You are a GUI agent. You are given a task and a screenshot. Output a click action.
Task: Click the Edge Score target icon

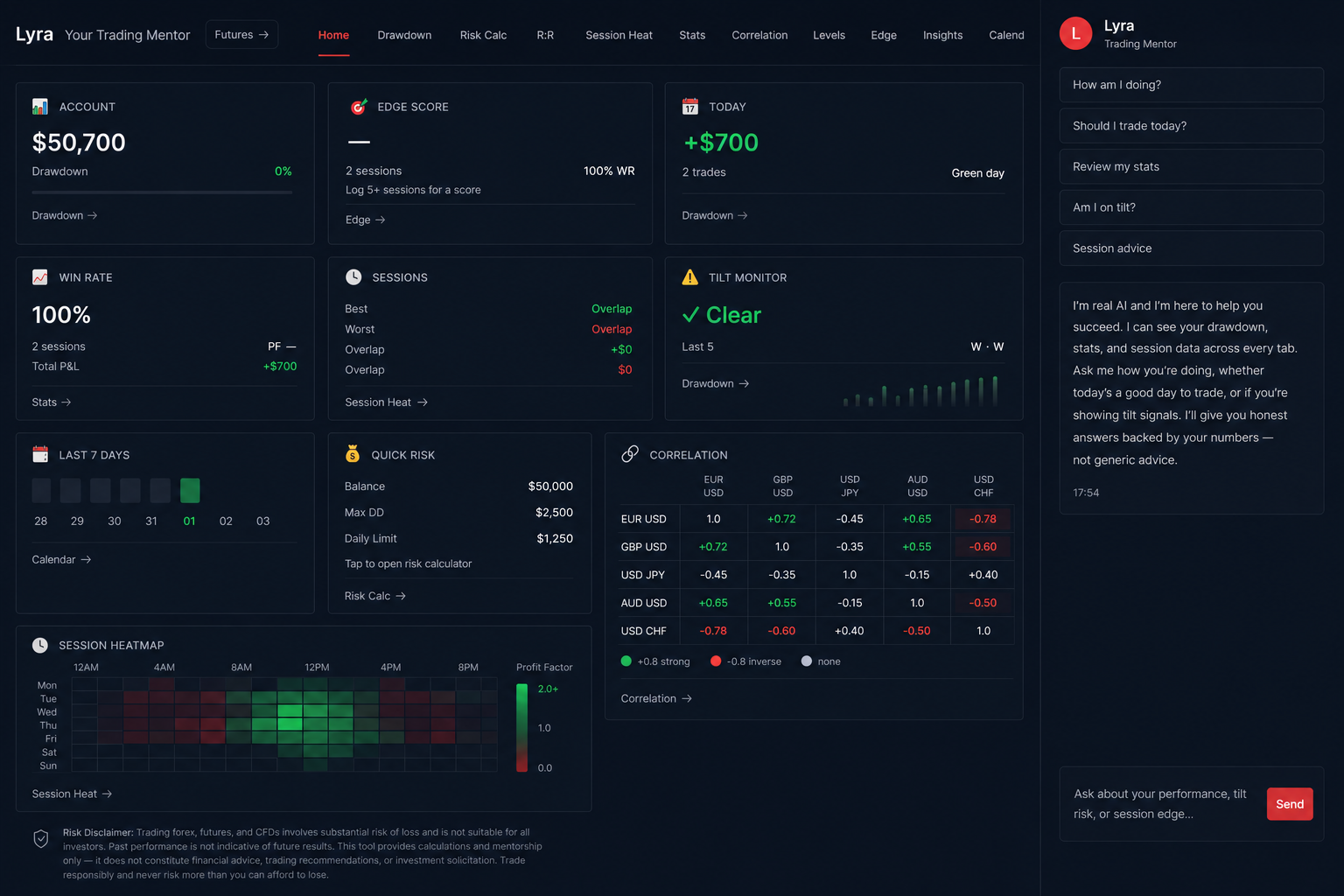click(x=359, y=107)
